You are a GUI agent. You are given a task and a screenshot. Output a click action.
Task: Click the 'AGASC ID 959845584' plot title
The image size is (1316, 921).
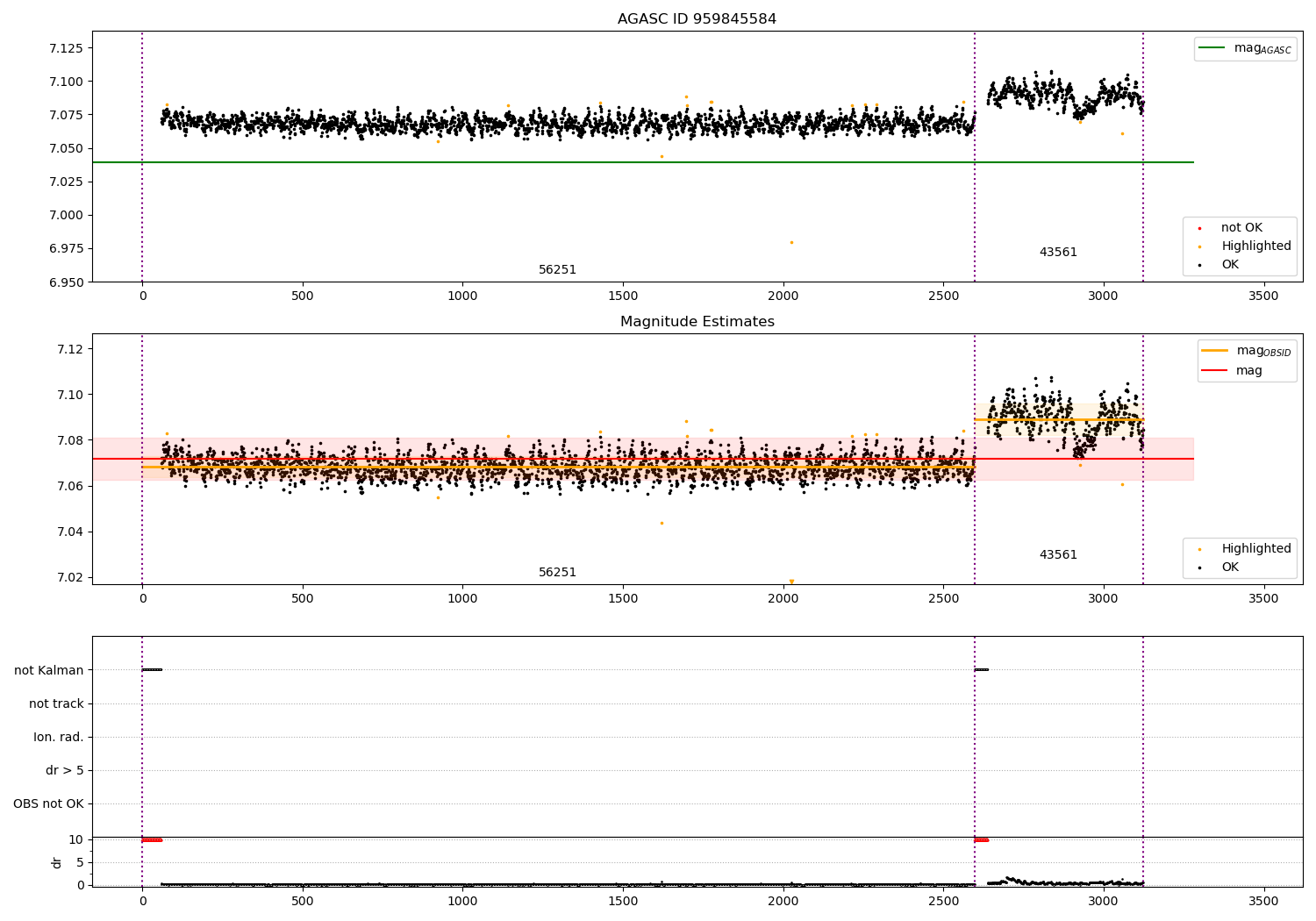[x=697, y=19]
